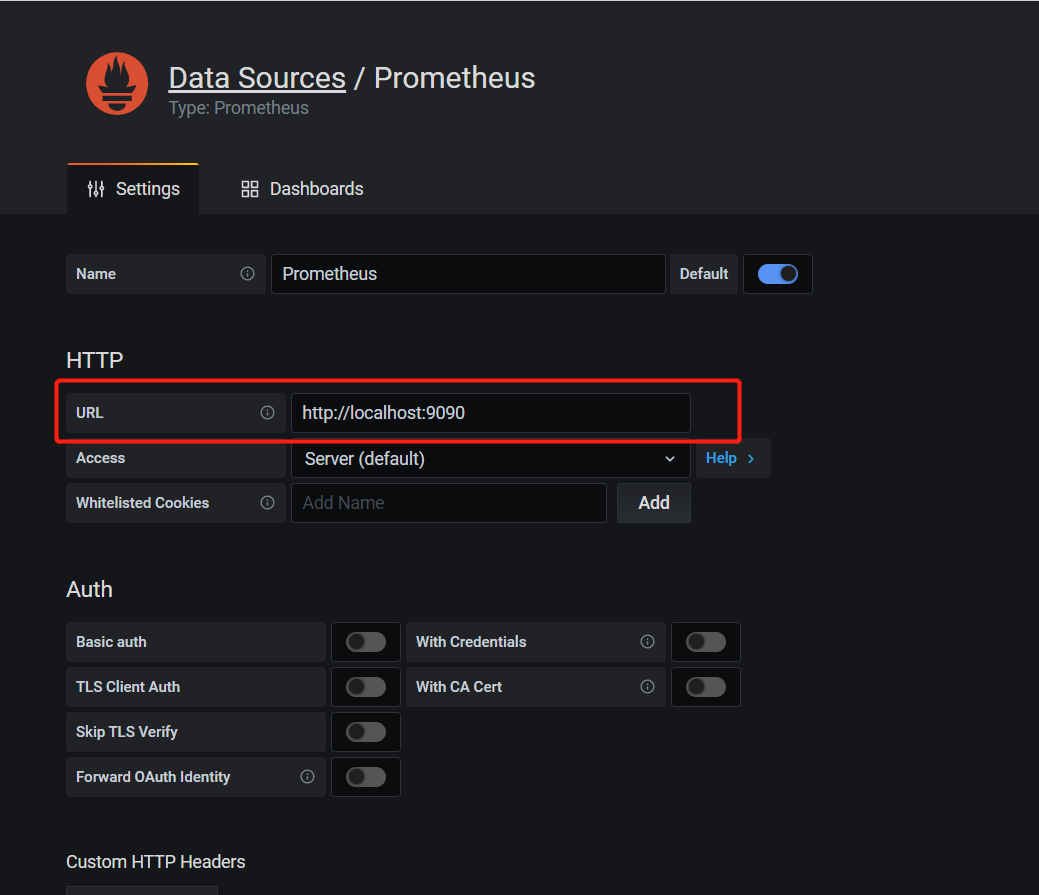Expand the Access Help section
Screen dimensions: 1039x895
pos(731,458)
